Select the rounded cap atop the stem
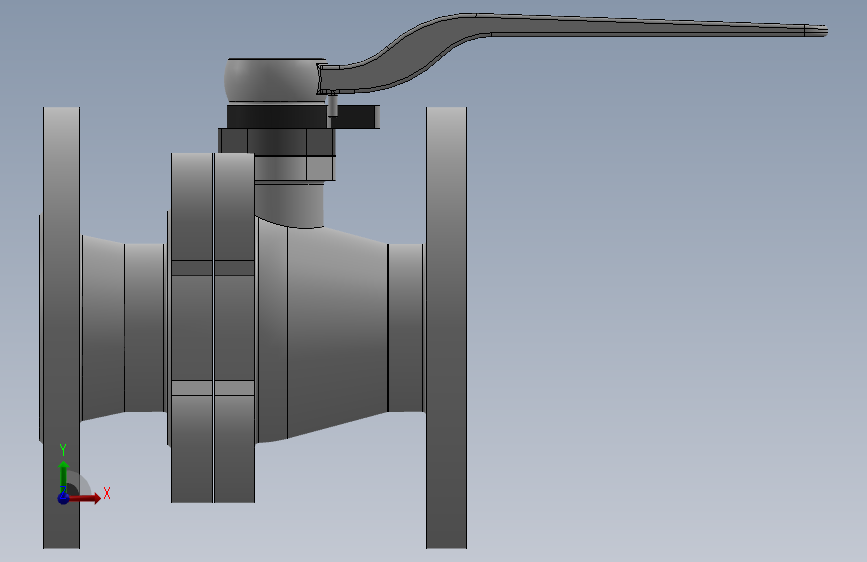The image size is (867, 562). click(274, 81)
